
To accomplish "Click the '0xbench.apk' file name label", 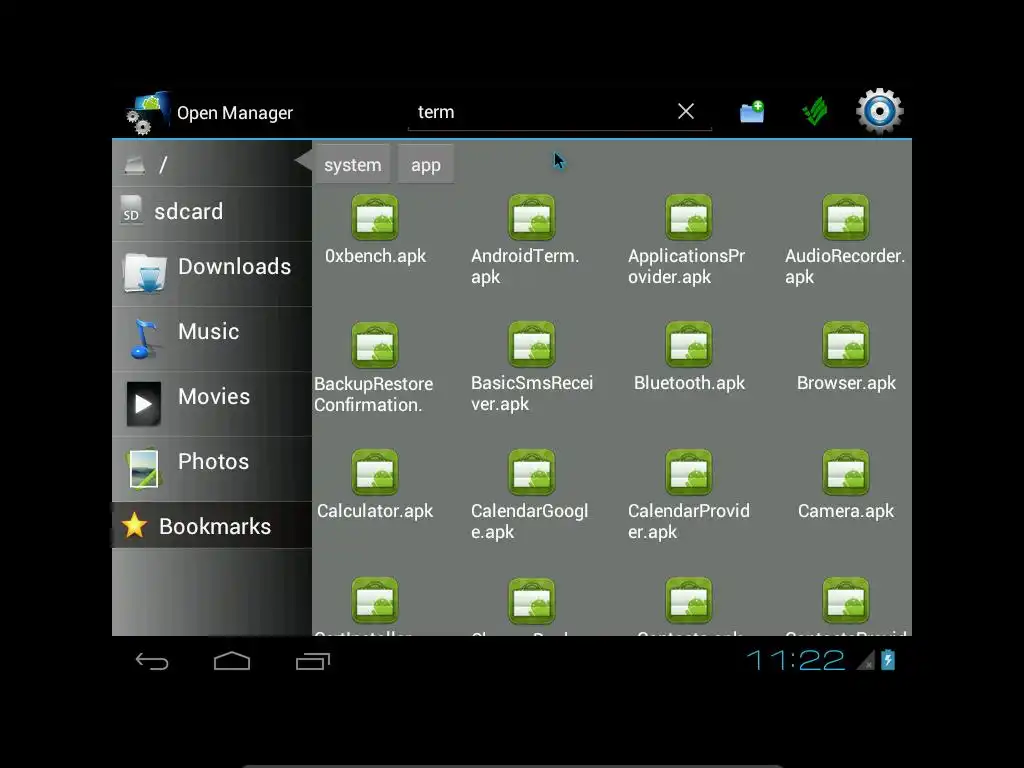I will click(376, 255).
